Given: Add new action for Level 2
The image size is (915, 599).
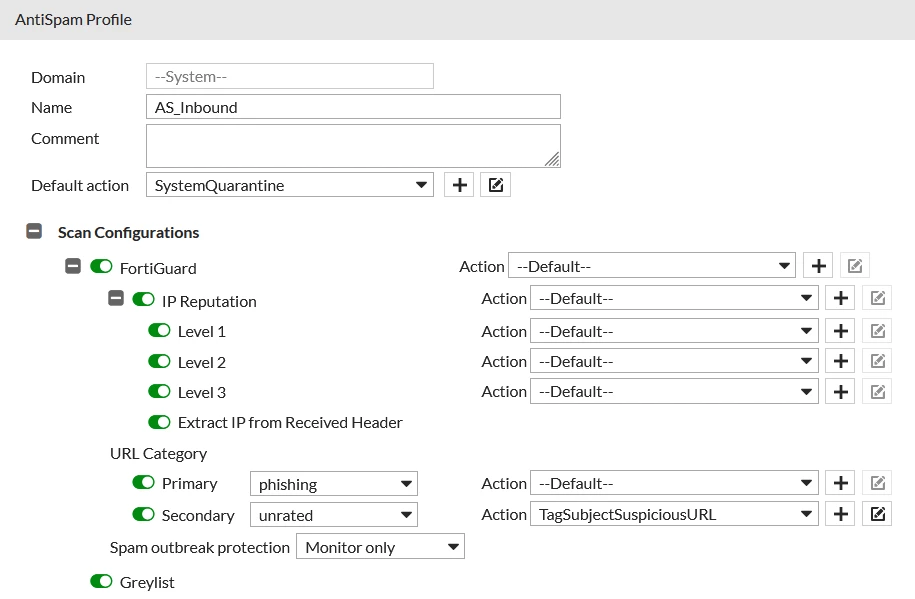Looking at the screenshot, I should point(840,361).
